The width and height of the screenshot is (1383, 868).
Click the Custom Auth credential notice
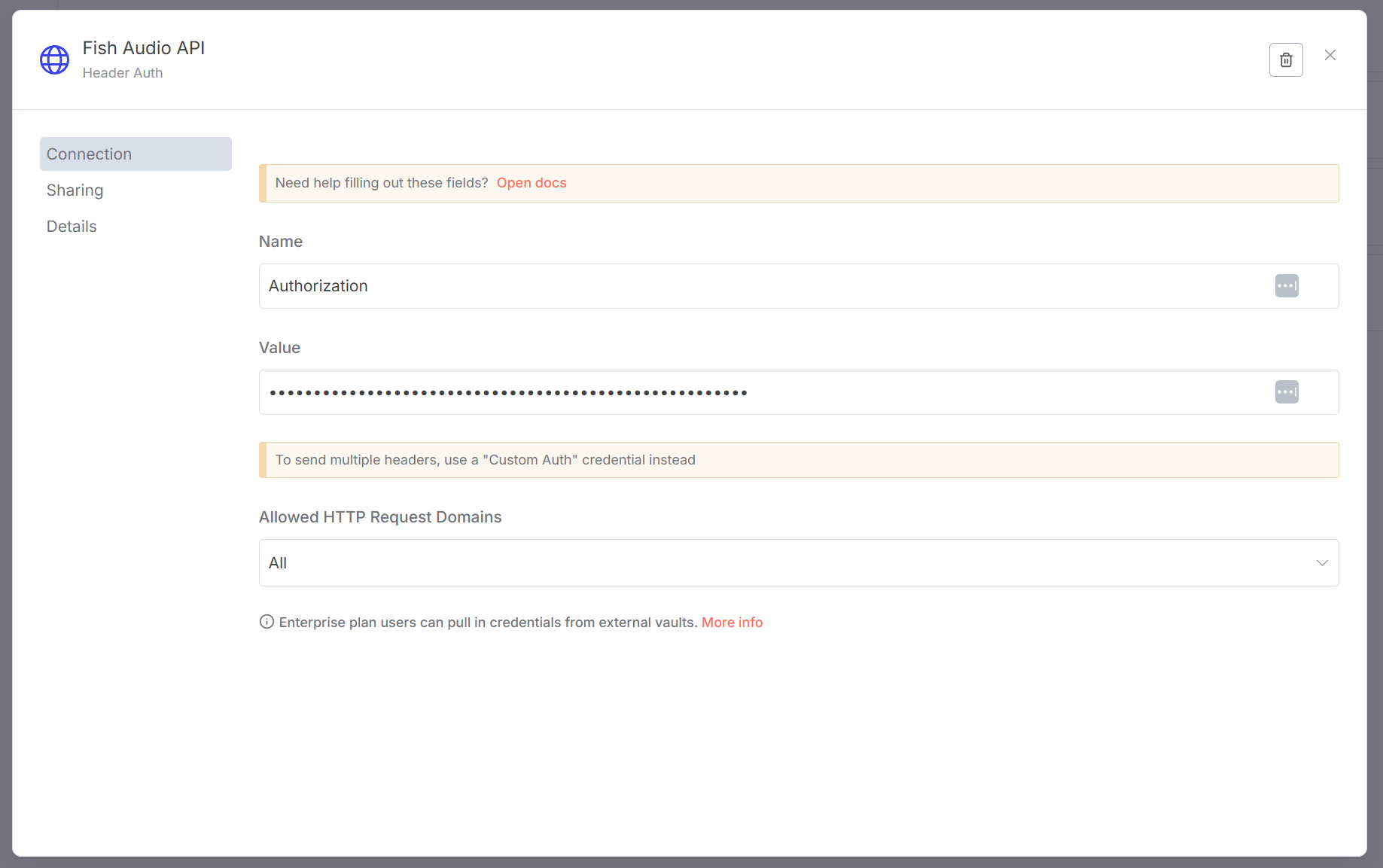(x=486, y=460)
